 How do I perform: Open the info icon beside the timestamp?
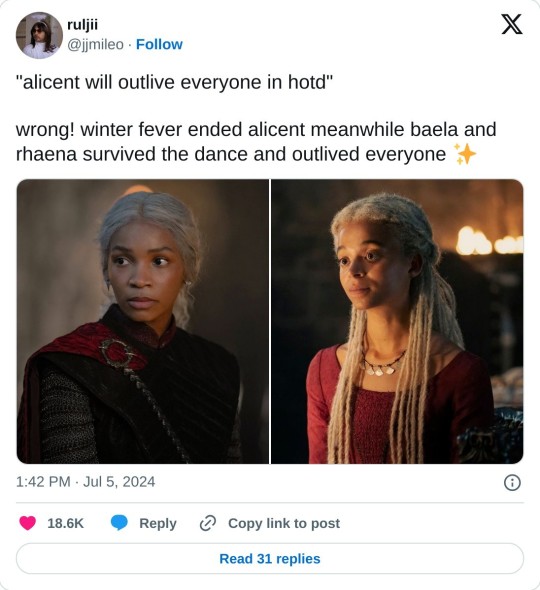512,482
